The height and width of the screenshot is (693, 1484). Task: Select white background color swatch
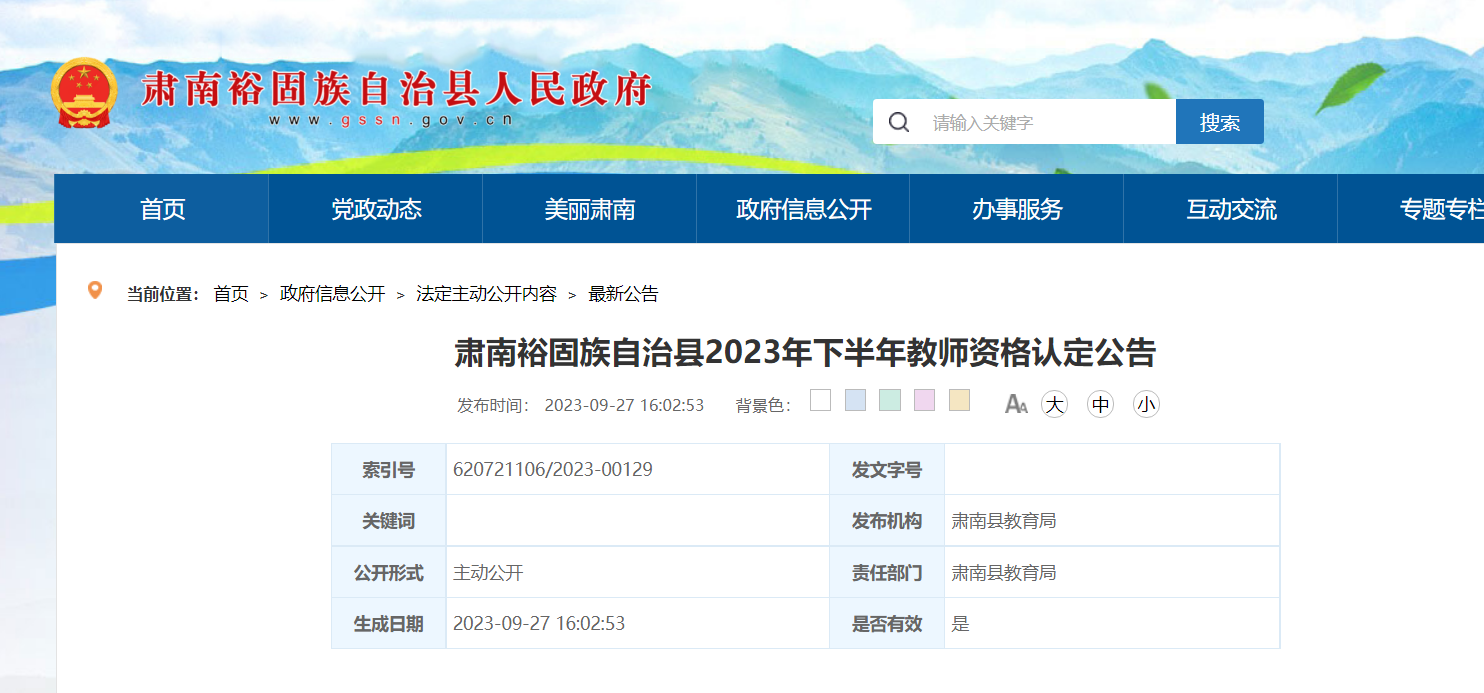coord(820,401)
